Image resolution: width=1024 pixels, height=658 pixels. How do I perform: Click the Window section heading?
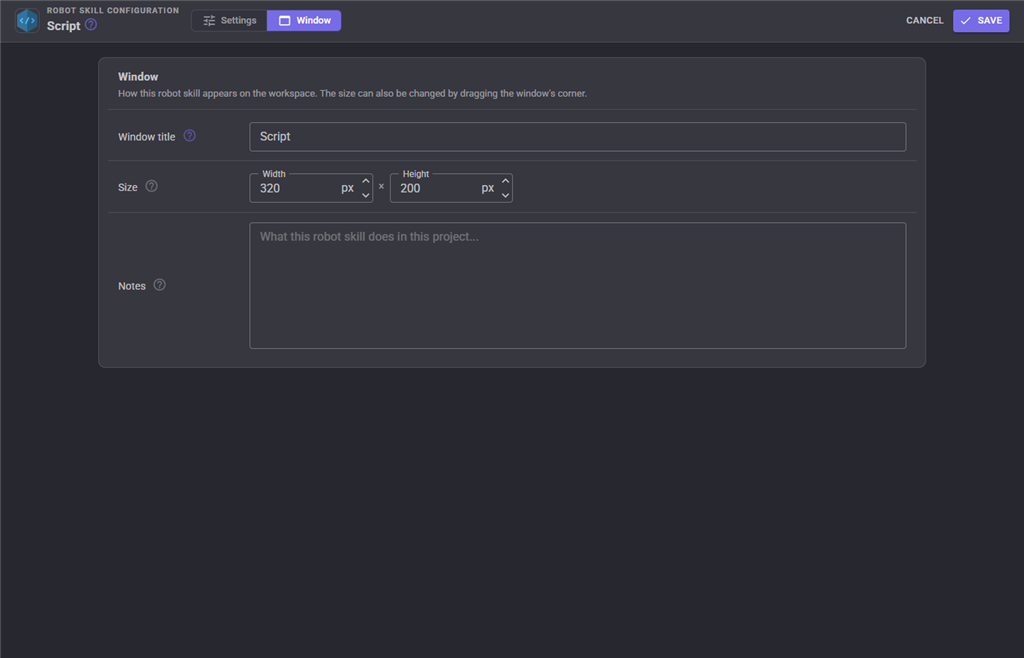tap(138, 77)
